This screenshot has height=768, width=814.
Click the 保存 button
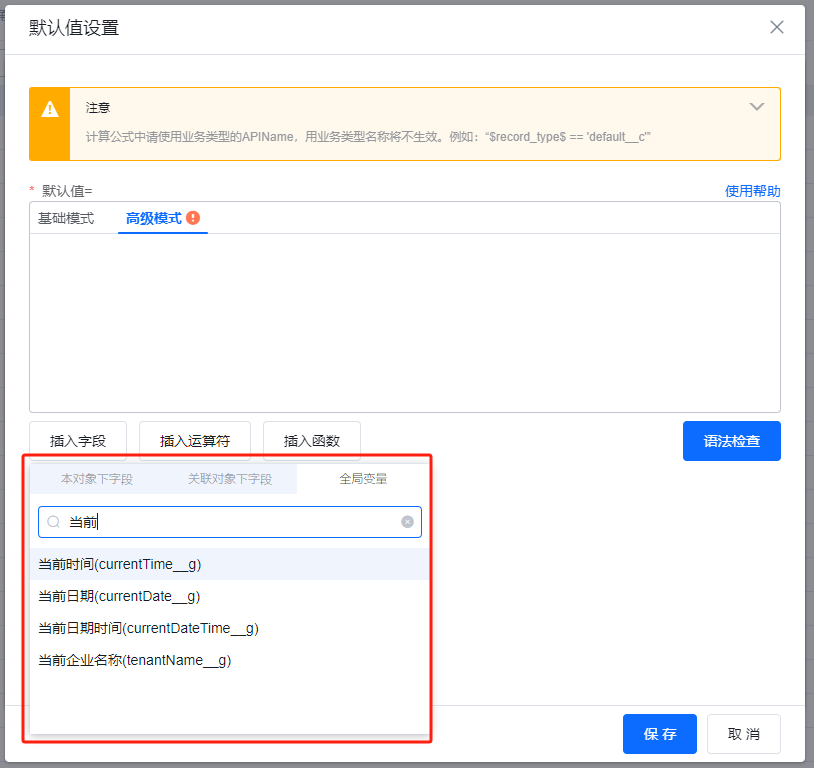(x=660, y=734)
